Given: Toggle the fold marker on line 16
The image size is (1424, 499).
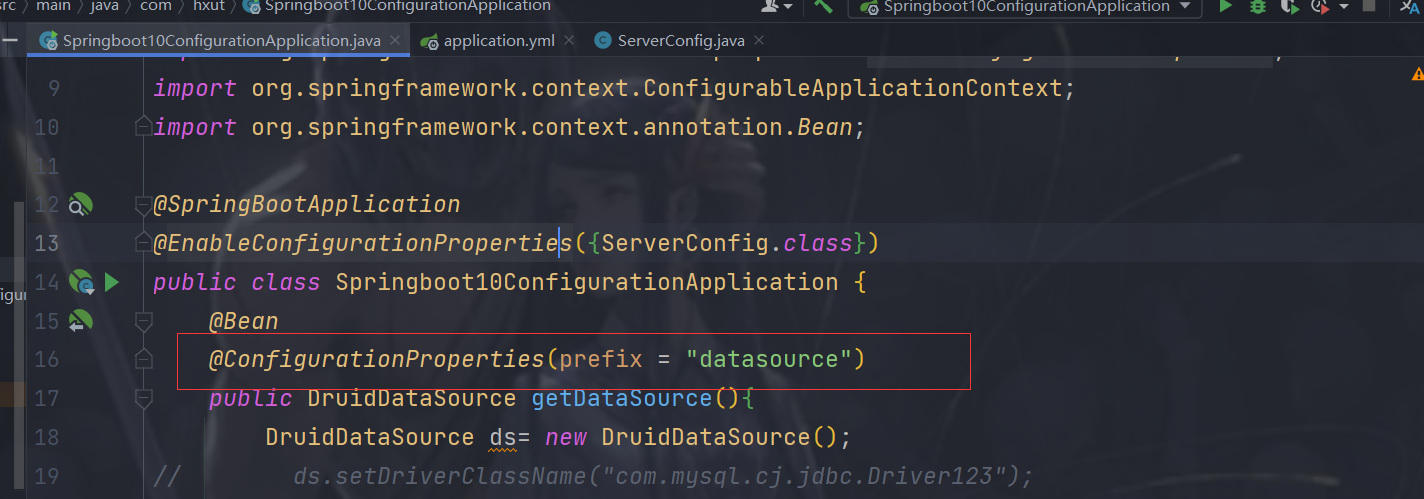Looking at the screenshot, I should pos(143,360).
